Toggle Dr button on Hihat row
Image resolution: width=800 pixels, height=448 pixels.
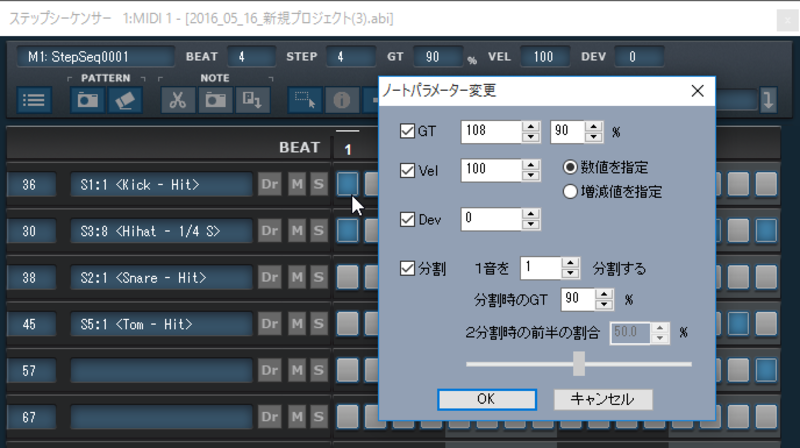click(269, 231)
